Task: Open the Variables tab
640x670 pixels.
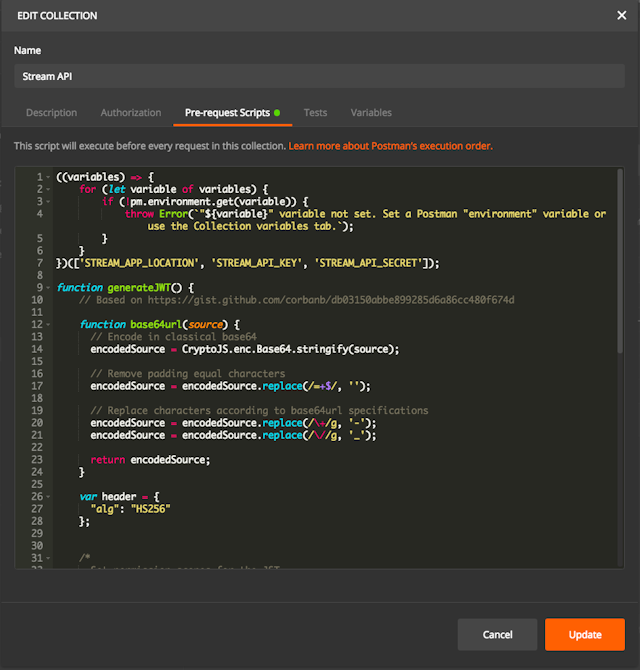Action: [x=371, y=113]
